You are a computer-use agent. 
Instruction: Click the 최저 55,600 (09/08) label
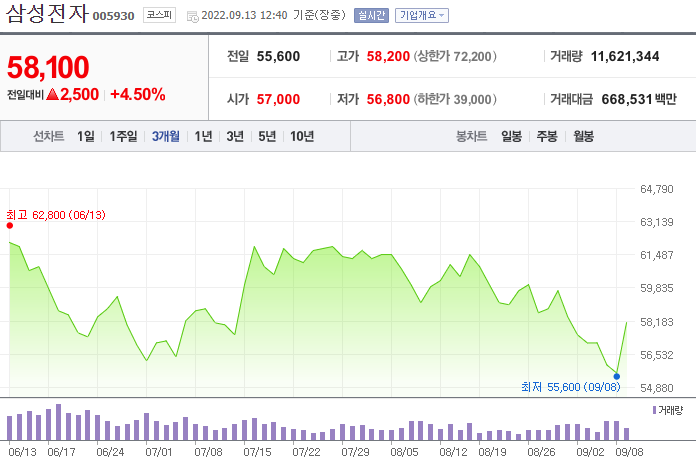coord(571,387)
